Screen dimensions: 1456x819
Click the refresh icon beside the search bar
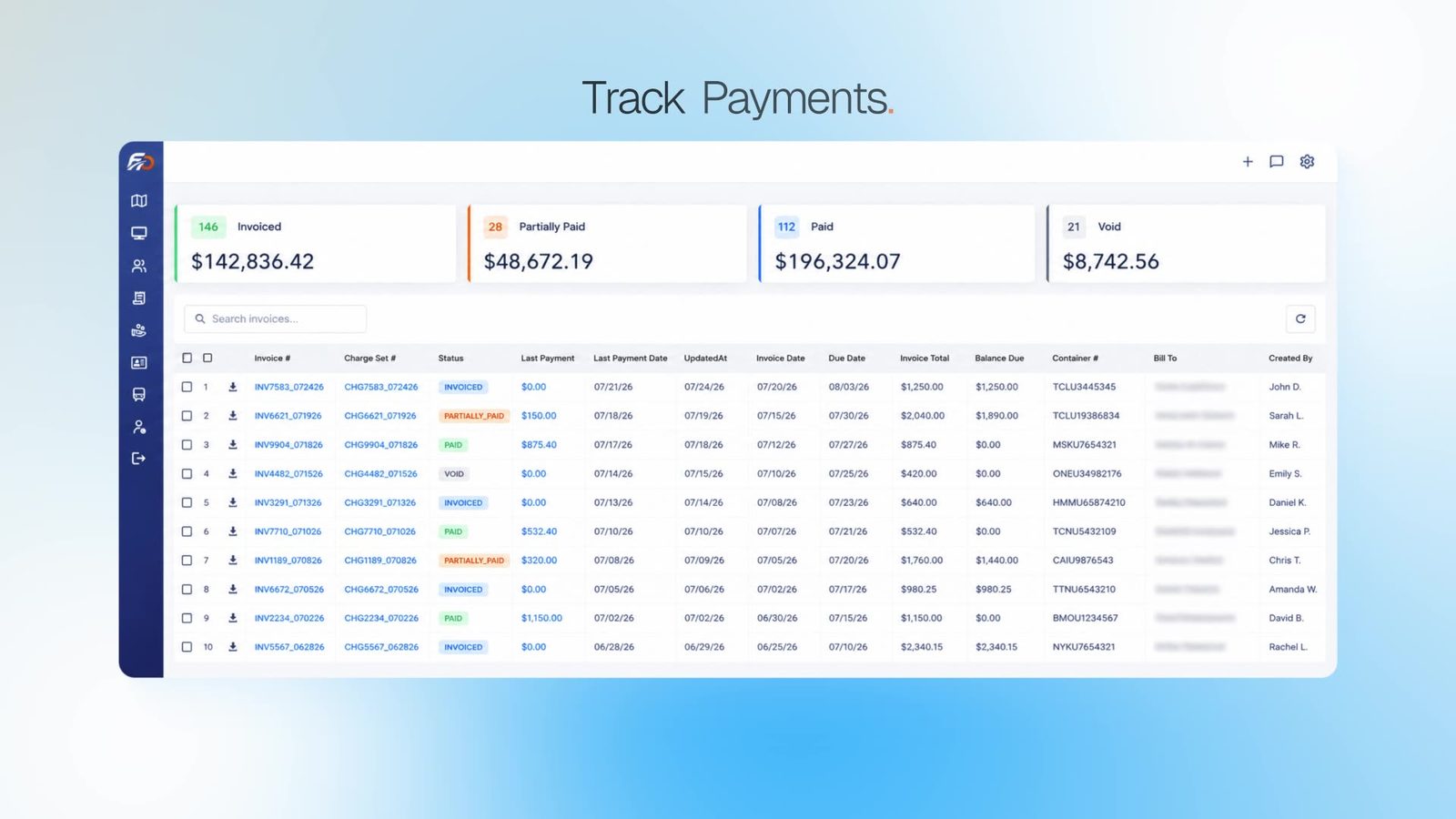[x=1300, y=318]
